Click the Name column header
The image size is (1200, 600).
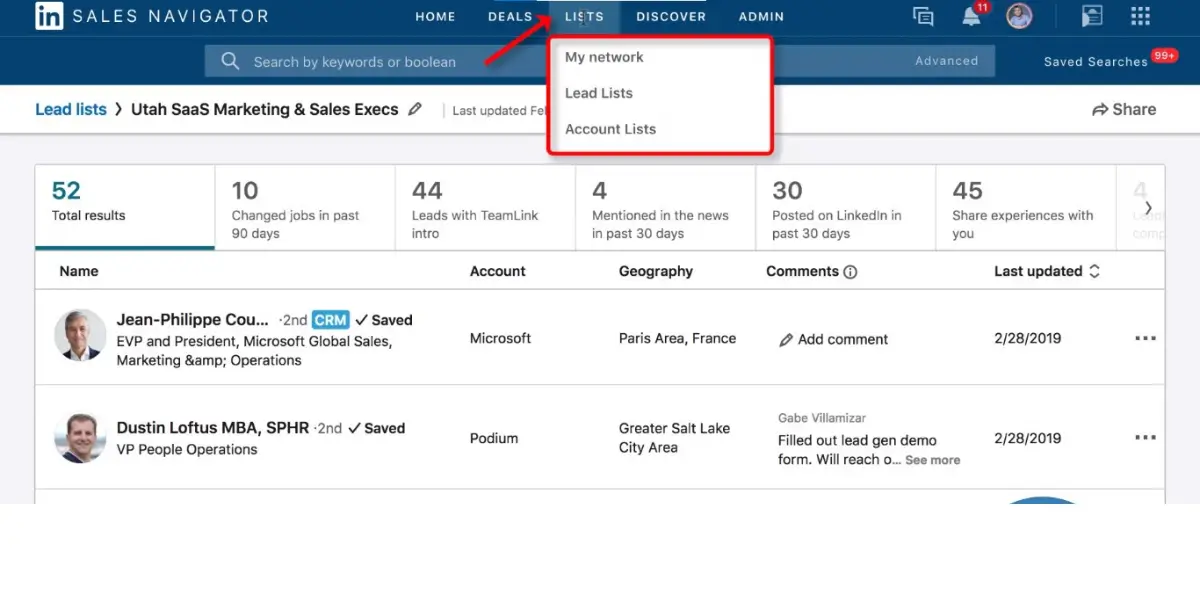79,271
